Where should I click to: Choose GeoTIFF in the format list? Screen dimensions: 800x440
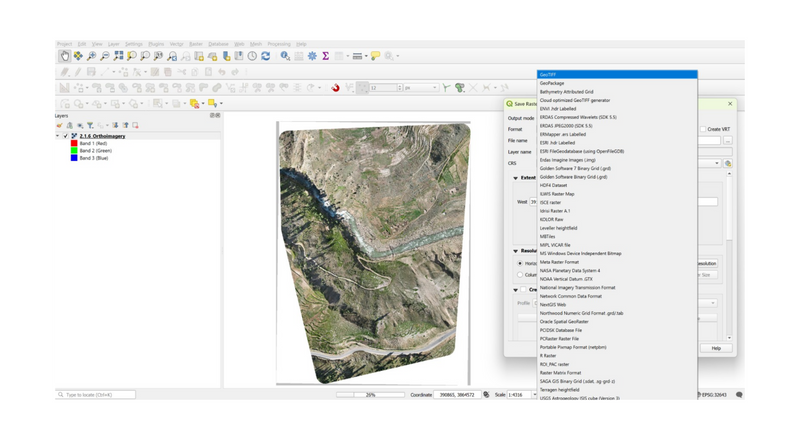pyautogui.click(x=617, y=75)
